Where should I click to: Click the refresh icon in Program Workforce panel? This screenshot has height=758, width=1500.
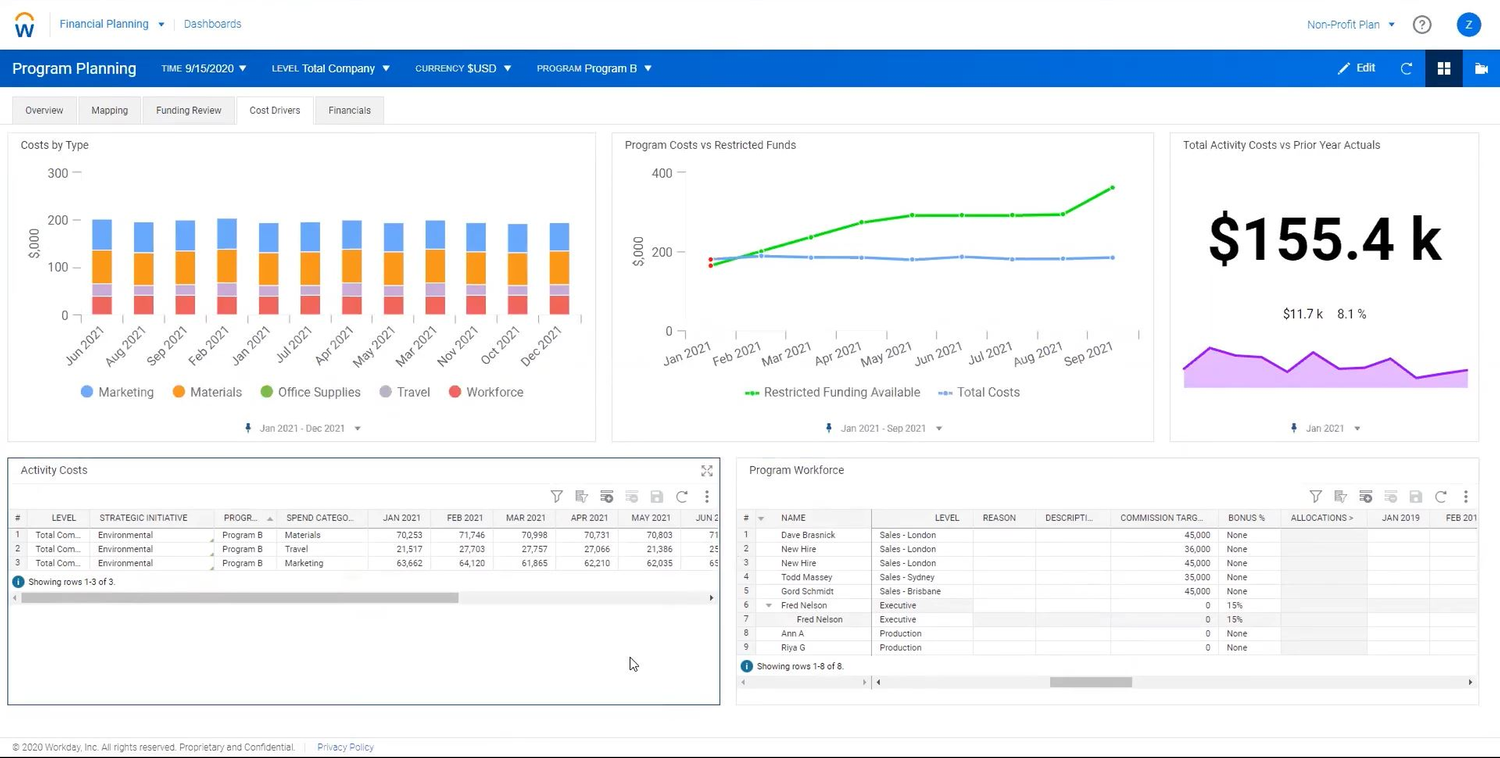click(1440, 496)
